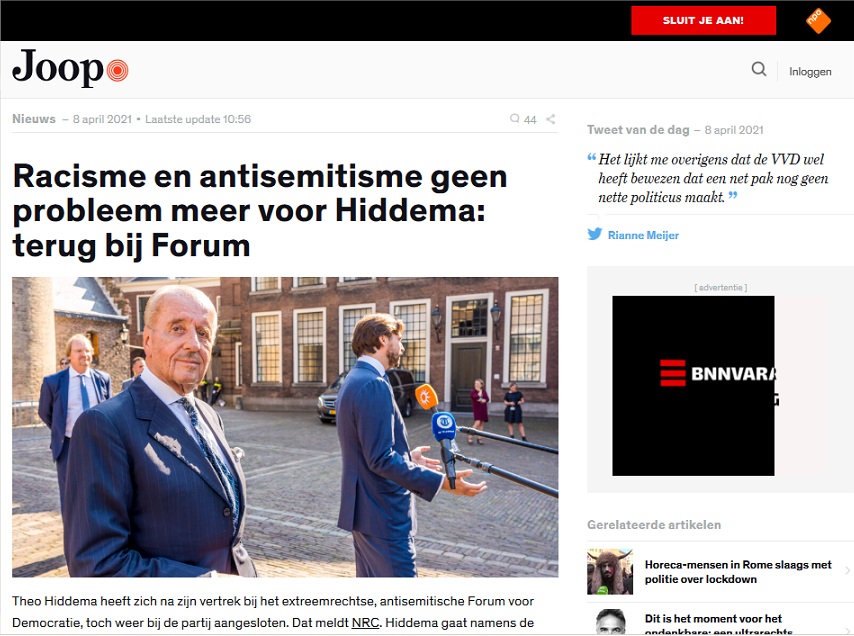Click the share icon next to comment count

[551, 119]
